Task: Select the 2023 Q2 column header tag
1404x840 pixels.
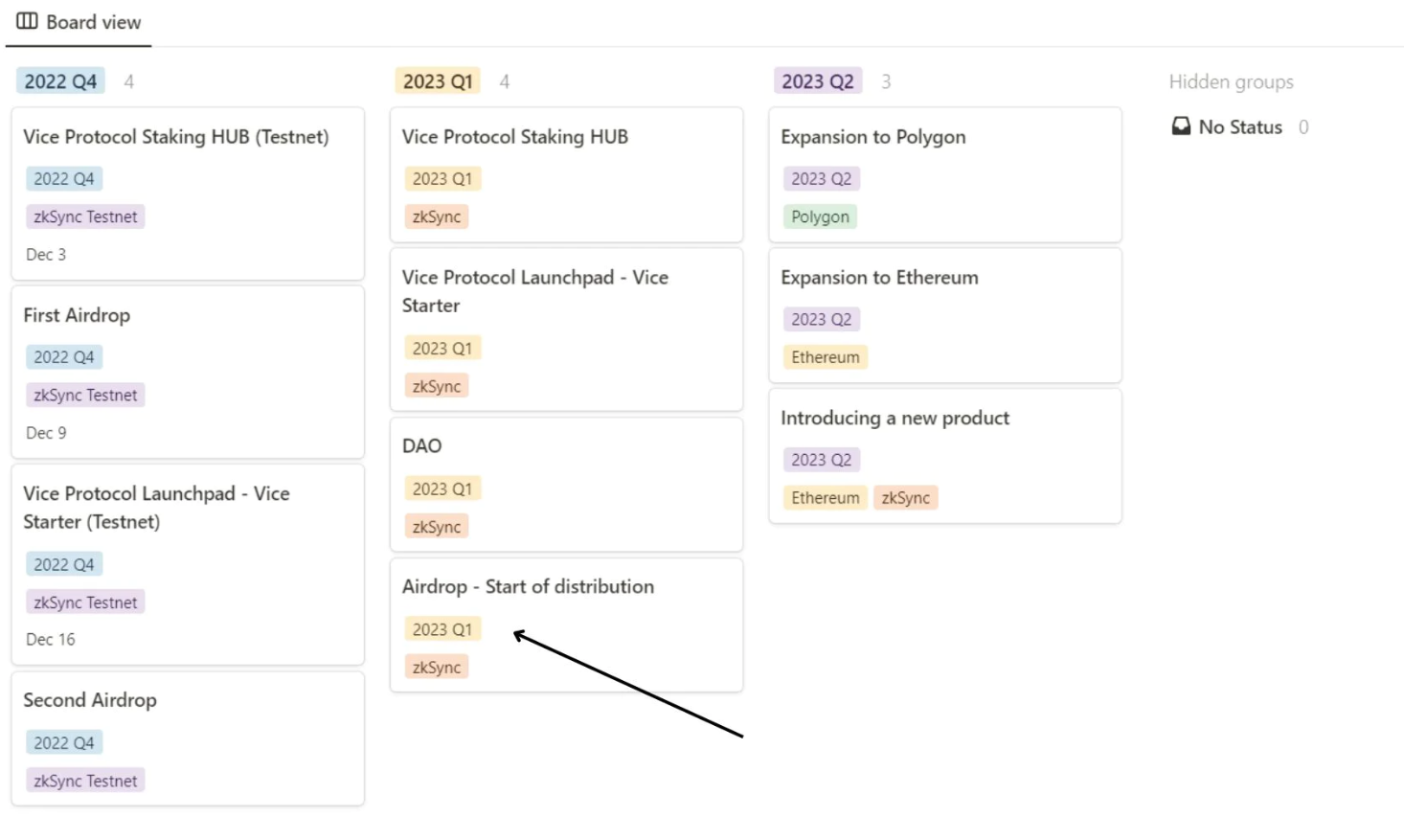Action: coord(818,81)
